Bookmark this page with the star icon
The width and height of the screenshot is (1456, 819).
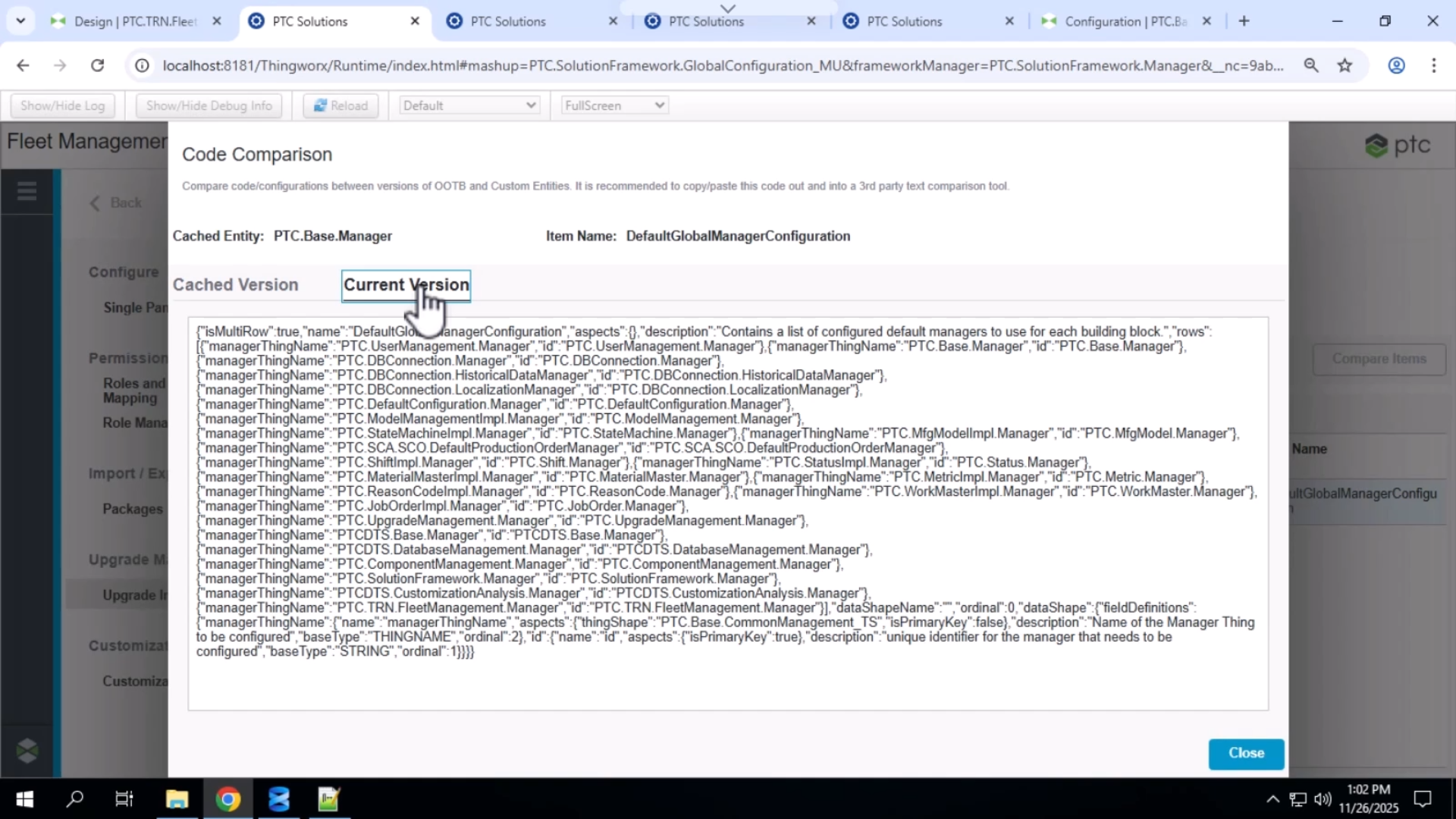click(1345, 65)
